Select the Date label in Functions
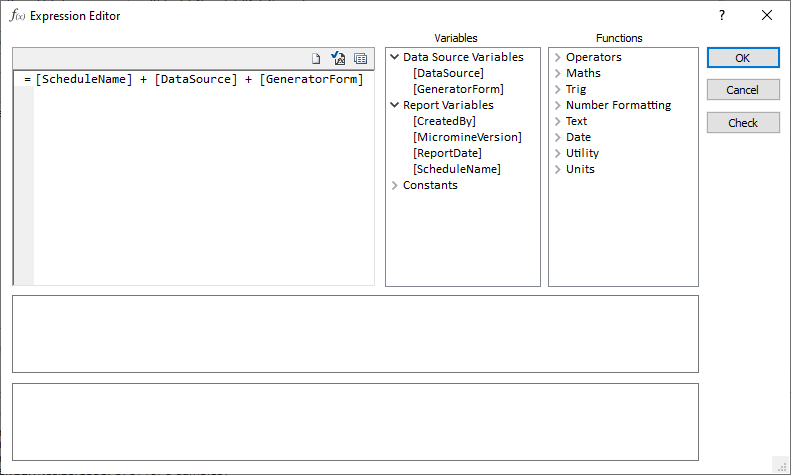This screenshot has width=791, height=475. pos(578,137)
